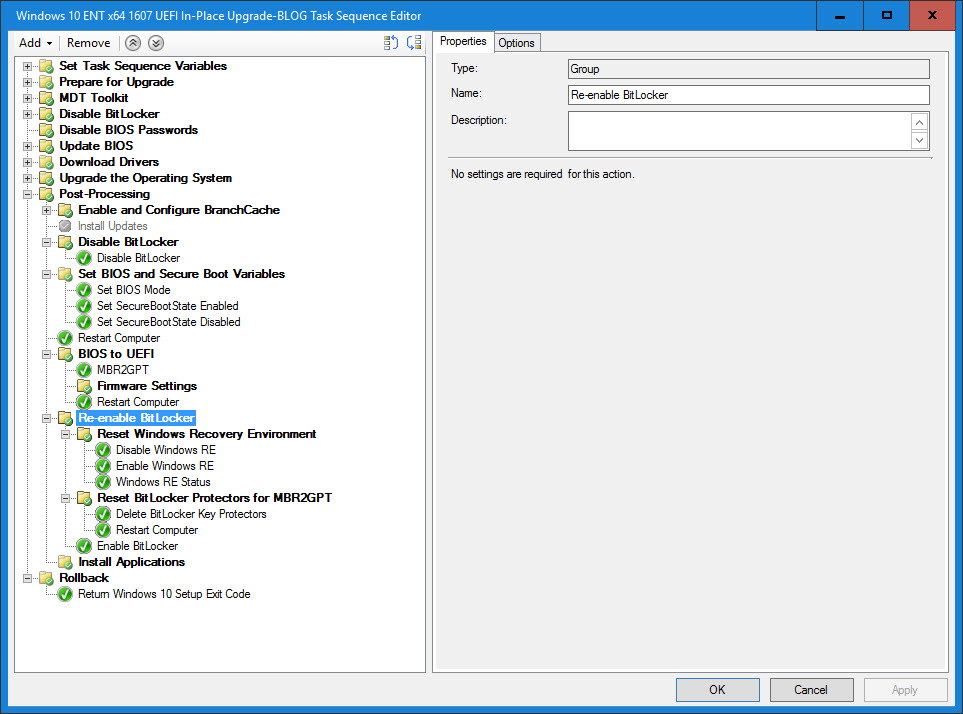Screen dimensions: 963x714
Task: Click the move step down arrow icon
Action: (x=155, y=43)
